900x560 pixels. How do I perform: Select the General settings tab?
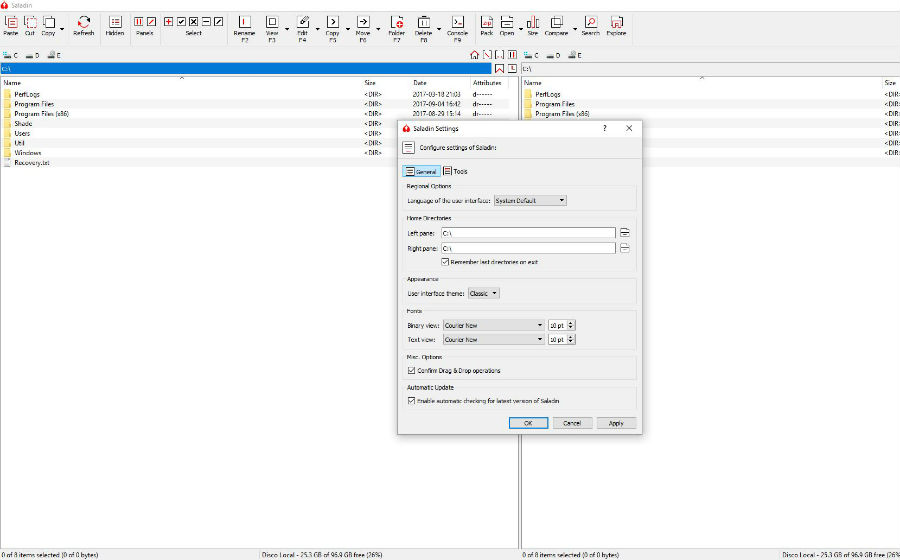pos(421,171)
